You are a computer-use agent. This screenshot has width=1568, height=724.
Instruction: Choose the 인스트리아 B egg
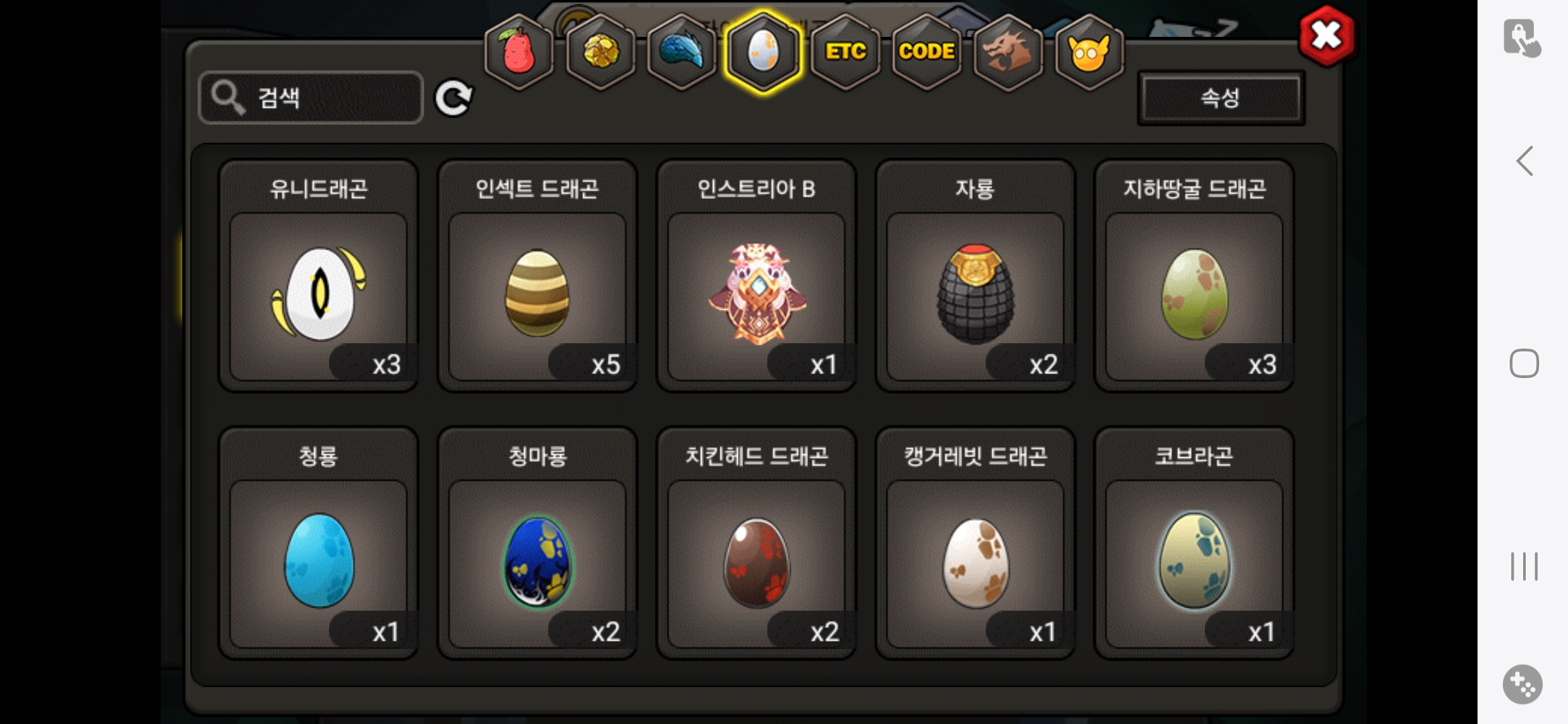pos(757,276)
